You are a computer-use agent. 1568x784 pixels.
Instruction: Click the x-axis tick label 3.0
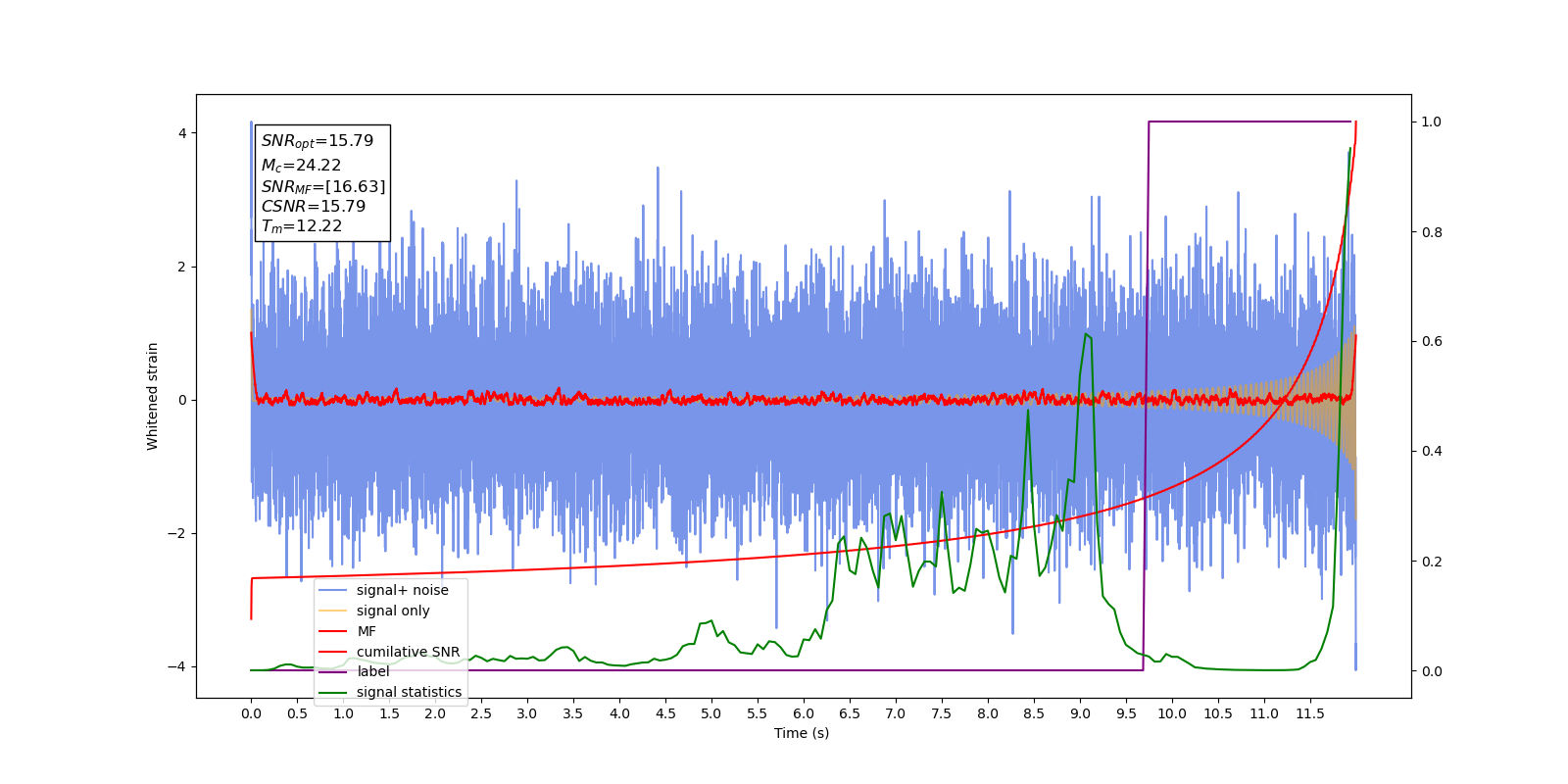click(527, 713)
